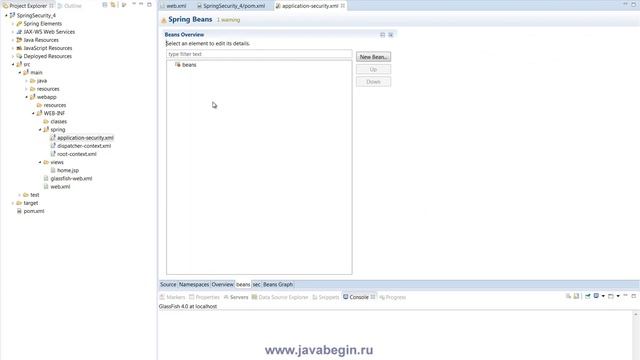
Task: Switch to the sec editor tab
Action: (x=256, y=284)
